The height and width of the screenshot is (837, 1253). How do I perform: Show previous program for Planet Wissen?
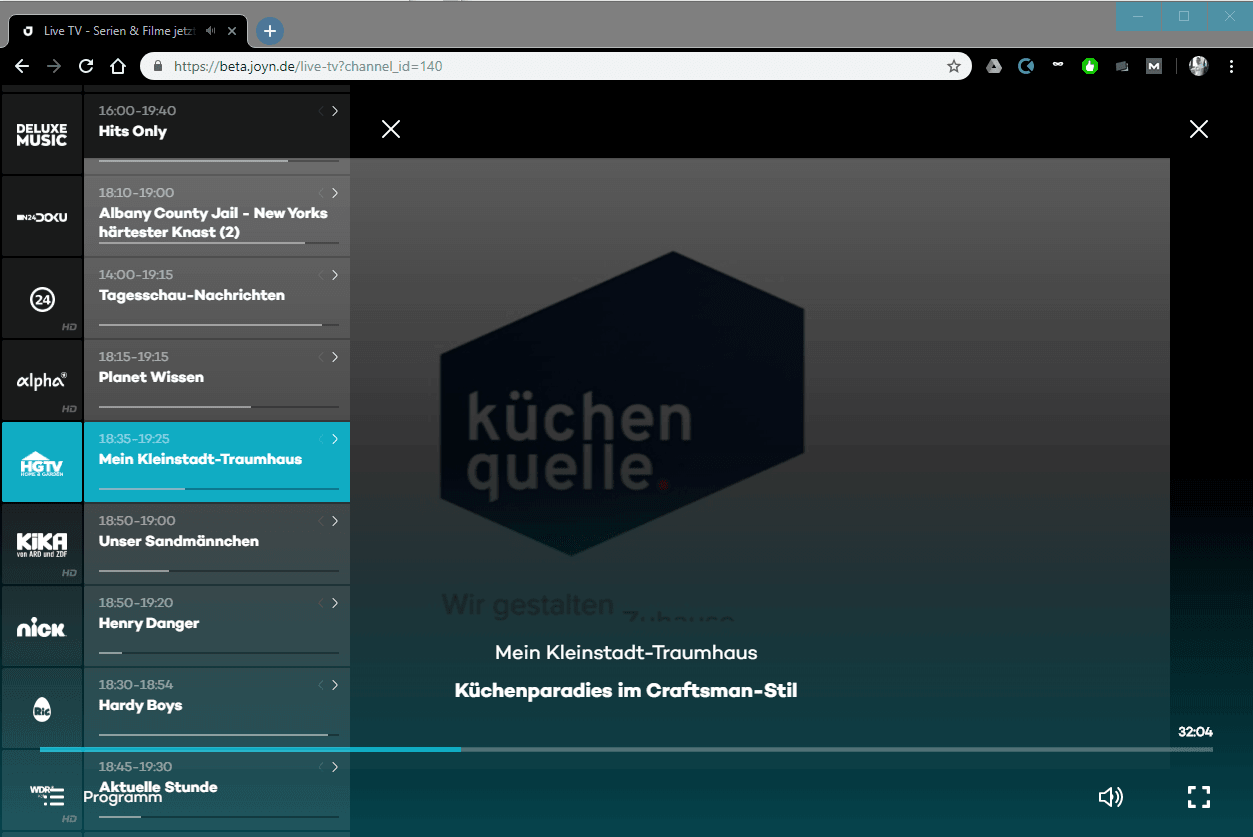(x=321, y=357)
